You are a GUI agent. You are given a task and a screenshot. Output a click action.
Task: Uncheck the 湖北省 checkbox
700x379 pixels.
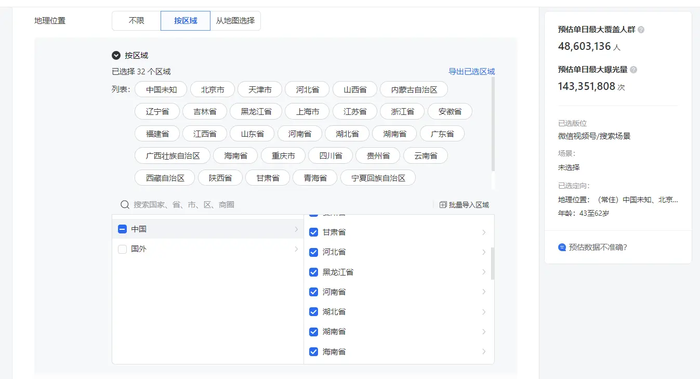point(313,312)
